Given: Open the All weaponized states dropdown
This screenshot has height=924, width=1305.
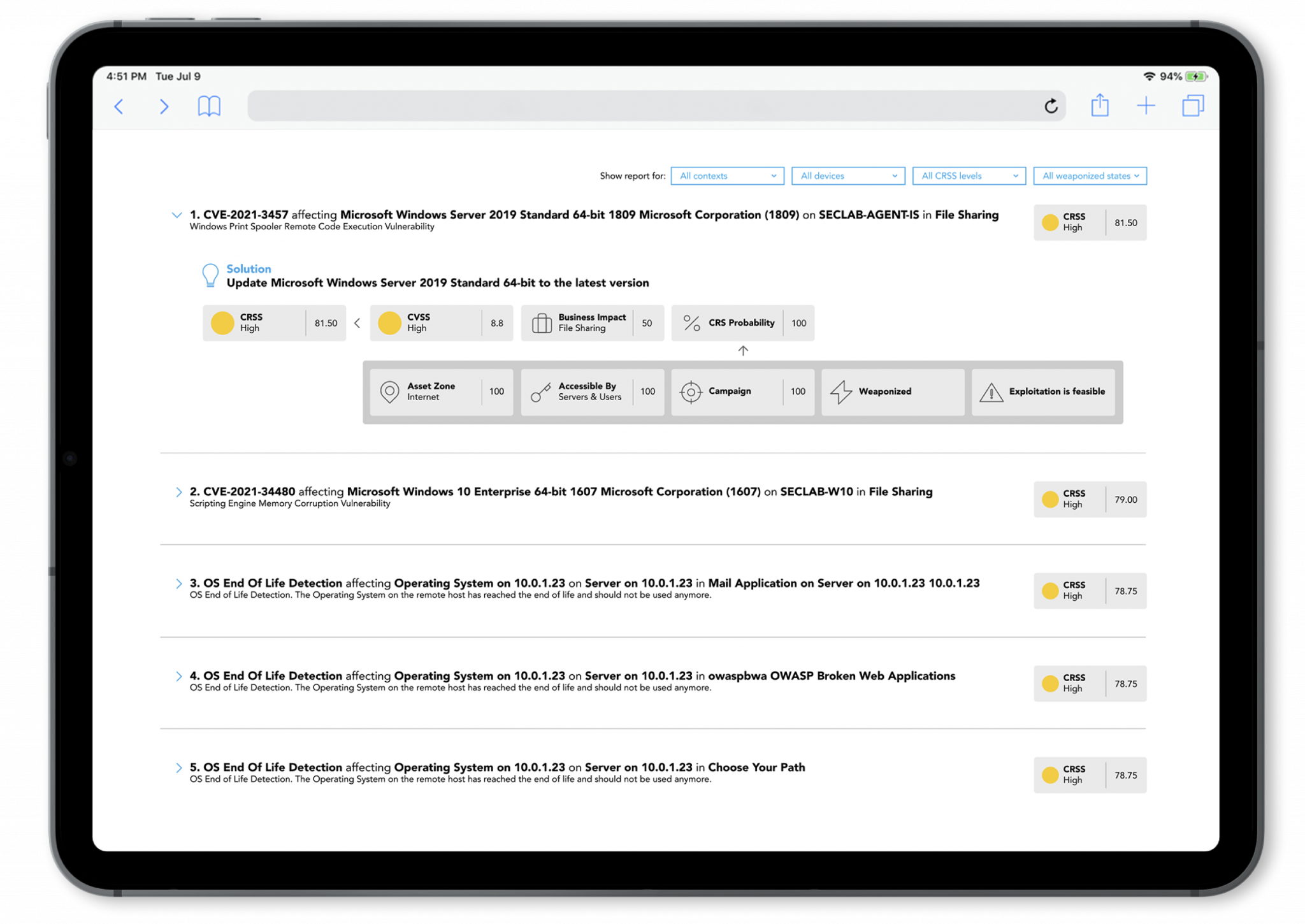Looking at the screenshot, I should (x=1090, y=176).
